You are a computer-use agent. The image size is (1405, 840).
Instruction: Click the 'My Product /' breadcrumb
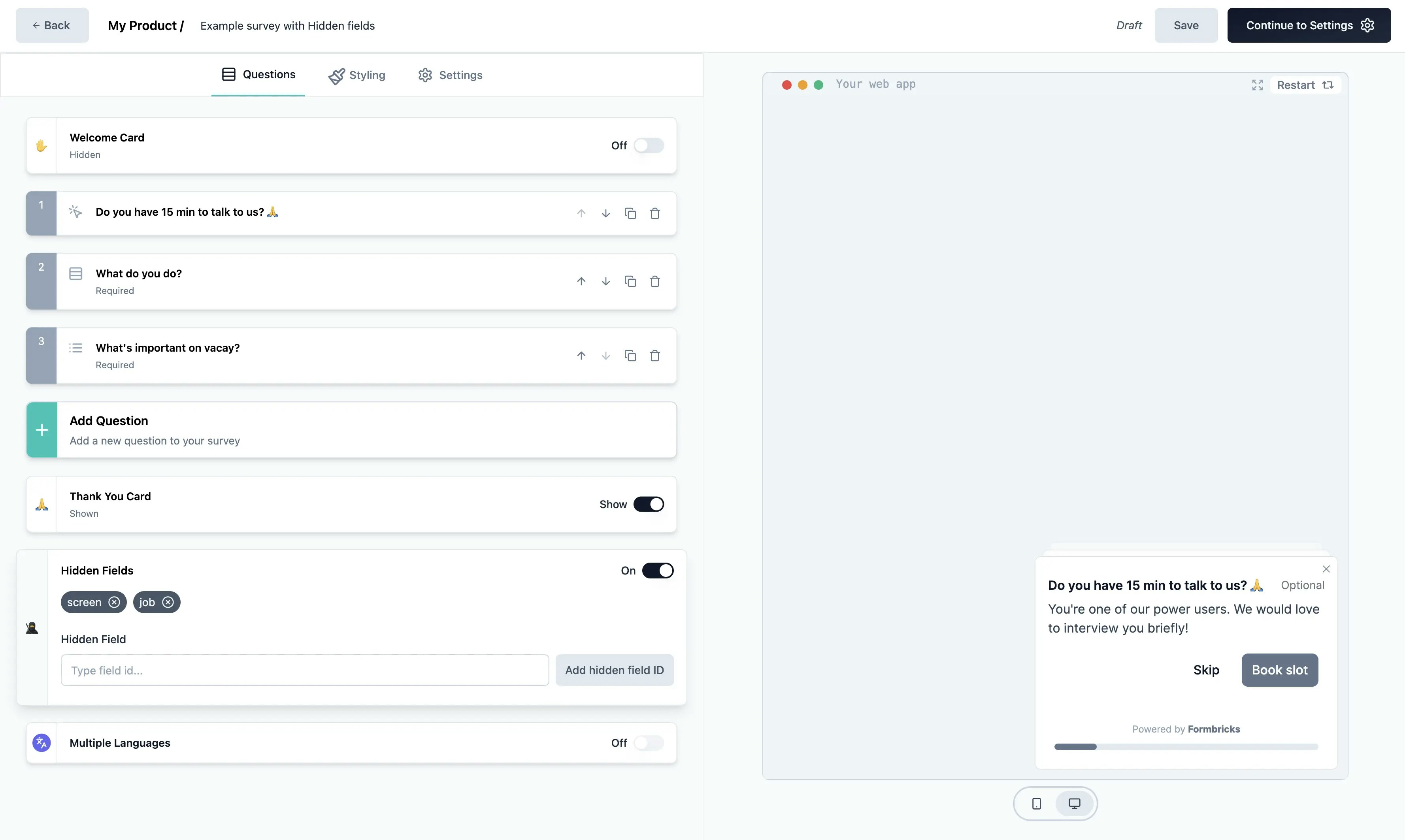click(x=146, y=25)
